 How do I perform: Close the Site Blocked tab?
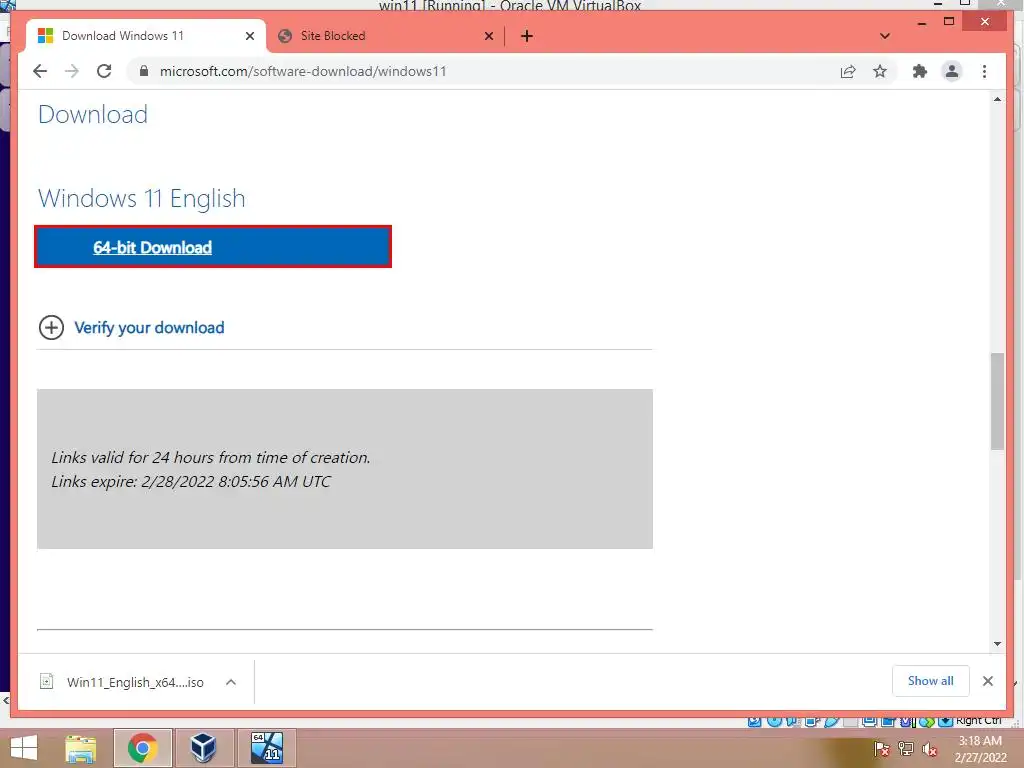point(488,36)
